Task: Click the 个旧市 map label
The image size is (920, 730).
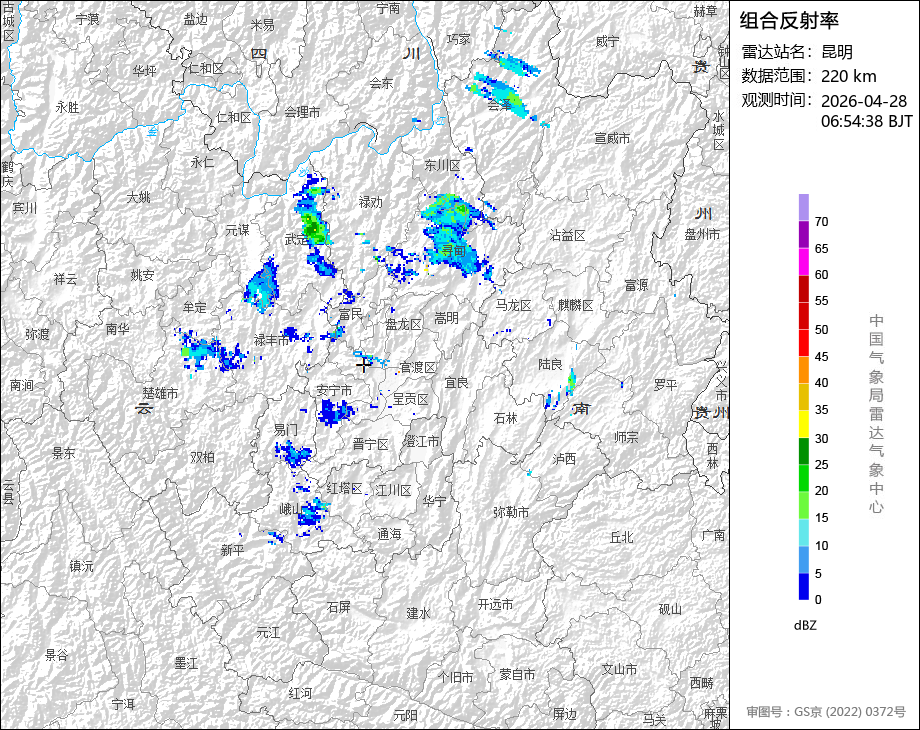Action: pyautogui.click(x=455, y=677)
